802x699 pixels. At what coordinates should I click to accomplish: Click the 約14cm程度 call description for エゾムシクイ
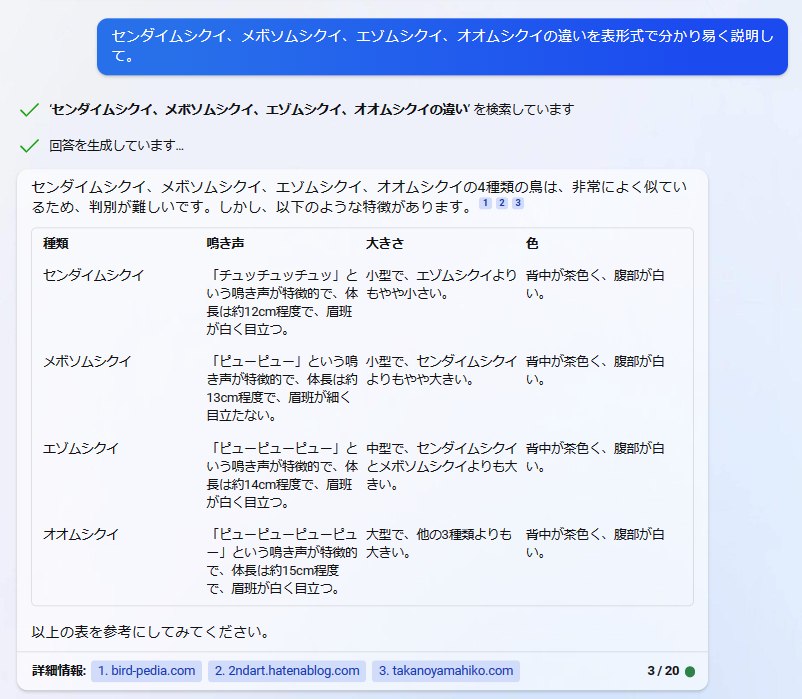tap(282, 475)
